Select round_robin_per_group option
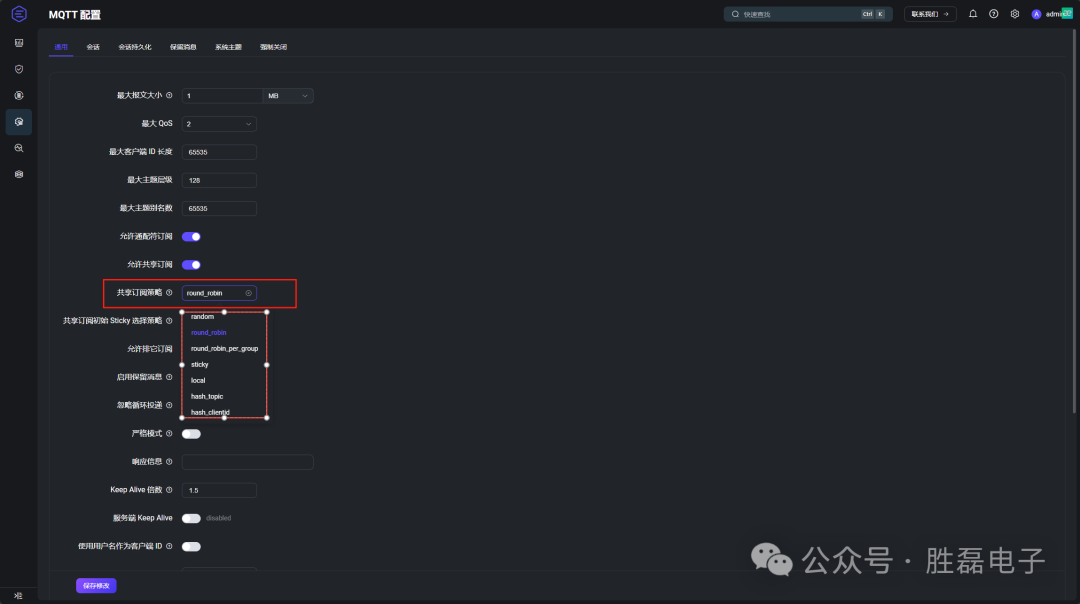 click(x=225, y=348)
